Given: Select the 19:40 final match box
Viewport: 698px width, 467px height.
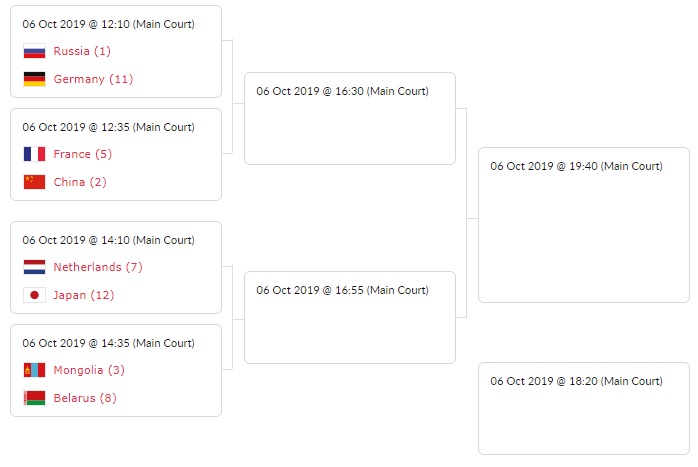Looking at the screenshot, I should click(583, 225).
